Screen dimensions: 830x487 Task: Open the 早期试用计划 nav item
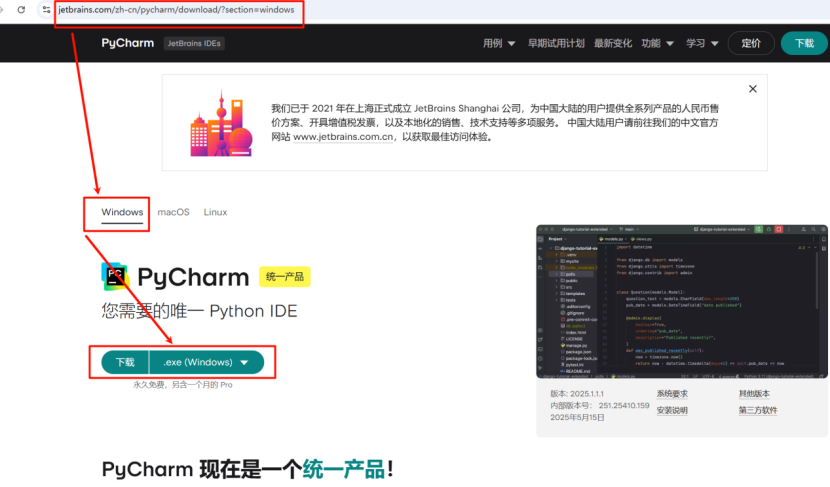pyautogui.click(x=556, y=43)
